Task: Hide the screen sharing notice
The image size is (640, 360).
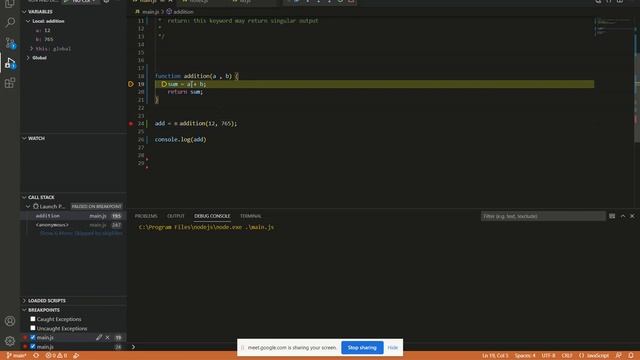Action: 393,348
